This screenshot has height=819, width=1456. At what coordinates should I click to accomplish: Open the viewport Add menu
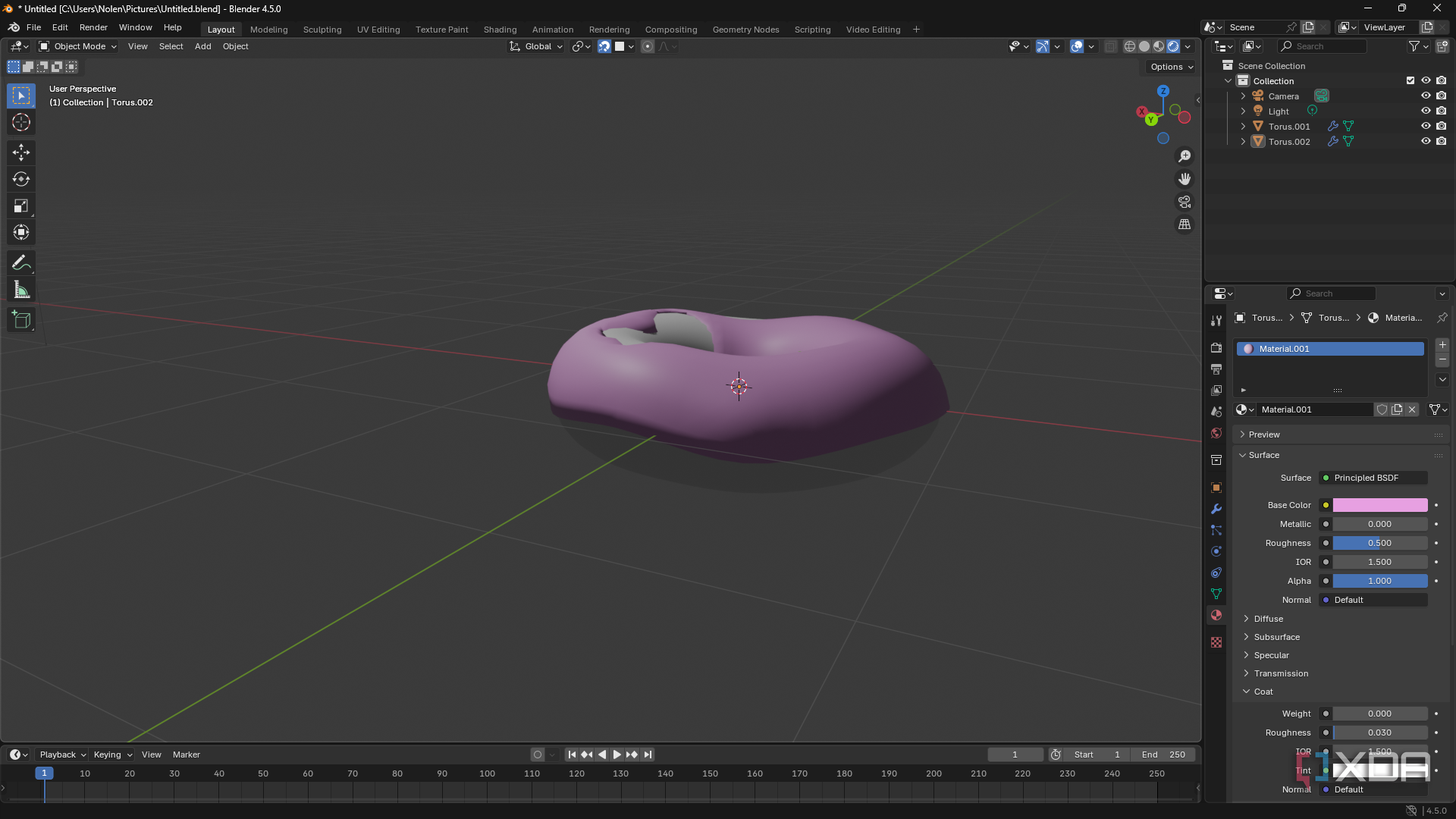click(x=202, y=46)
